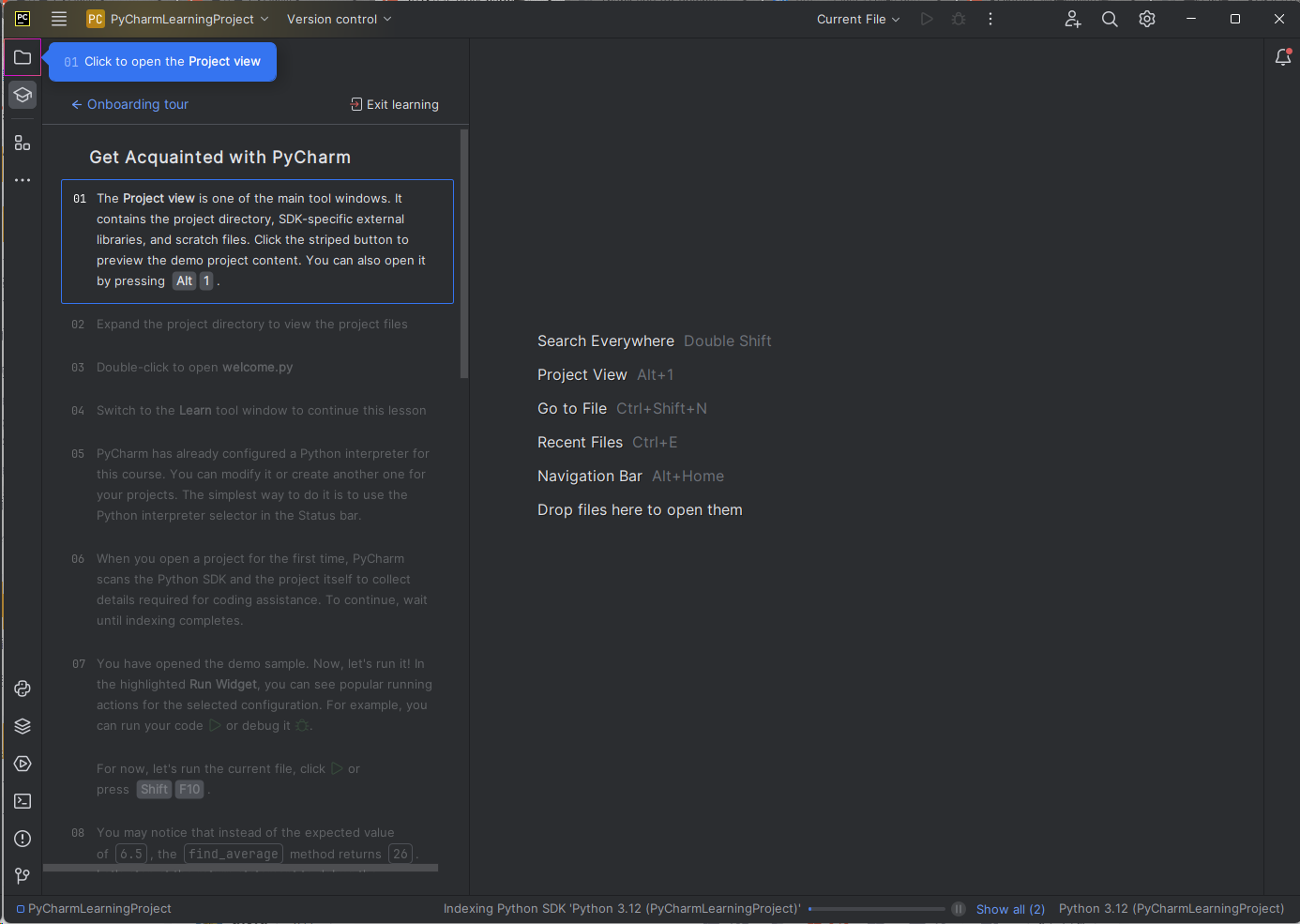Click the Project View Alt+1 hint
1300x924 pixels.
coord(605,375)
